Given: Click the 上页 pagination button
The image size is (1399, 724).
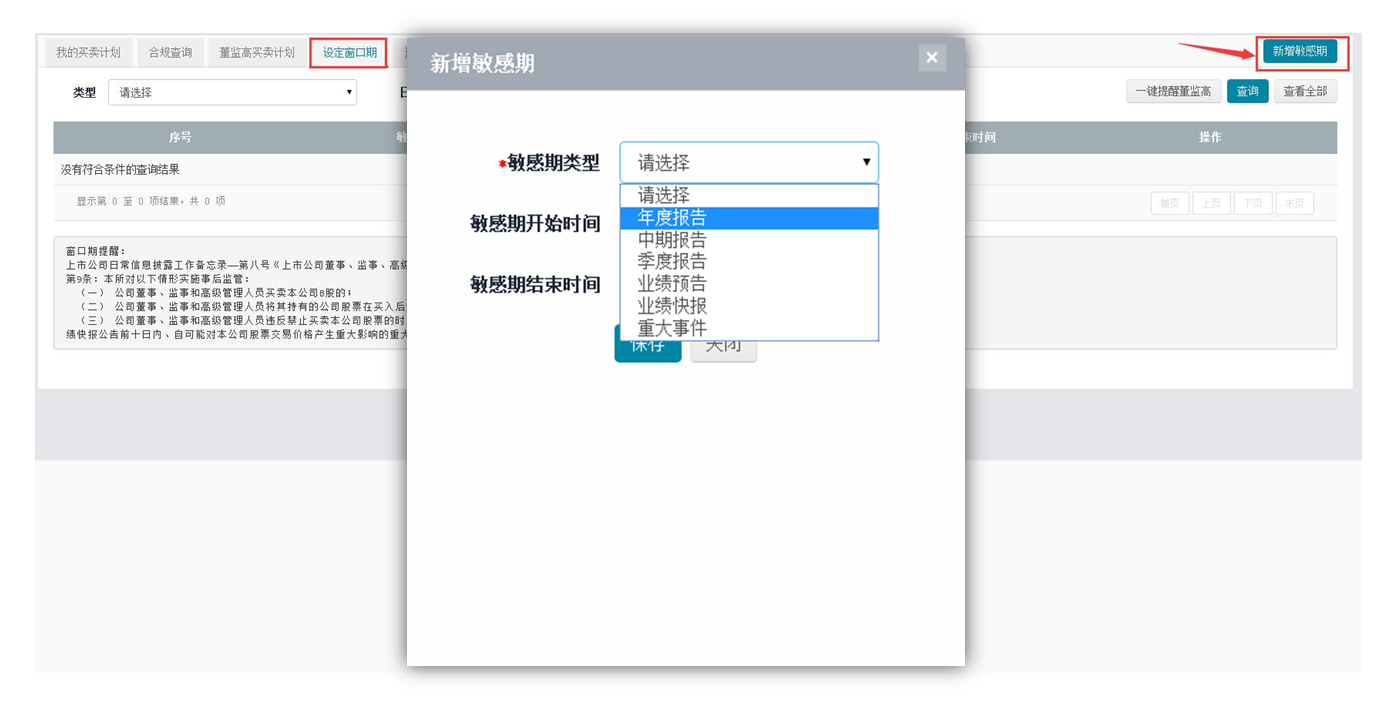Looking at the screenshot, I should click(1211, 204).
